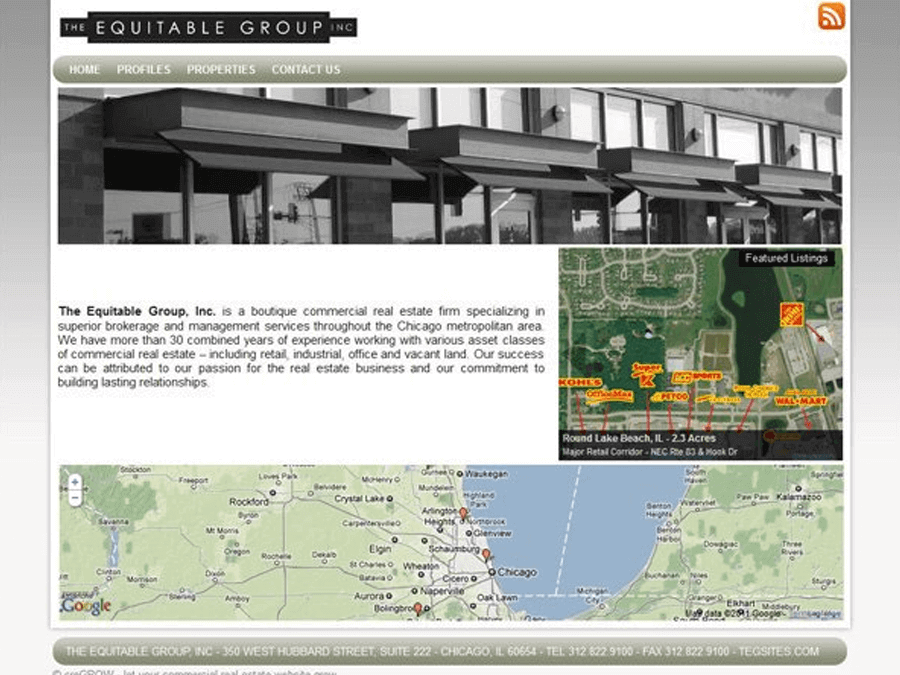
Task: Click The Equitable Group logo banner
Action: click(x=208, y=27)
